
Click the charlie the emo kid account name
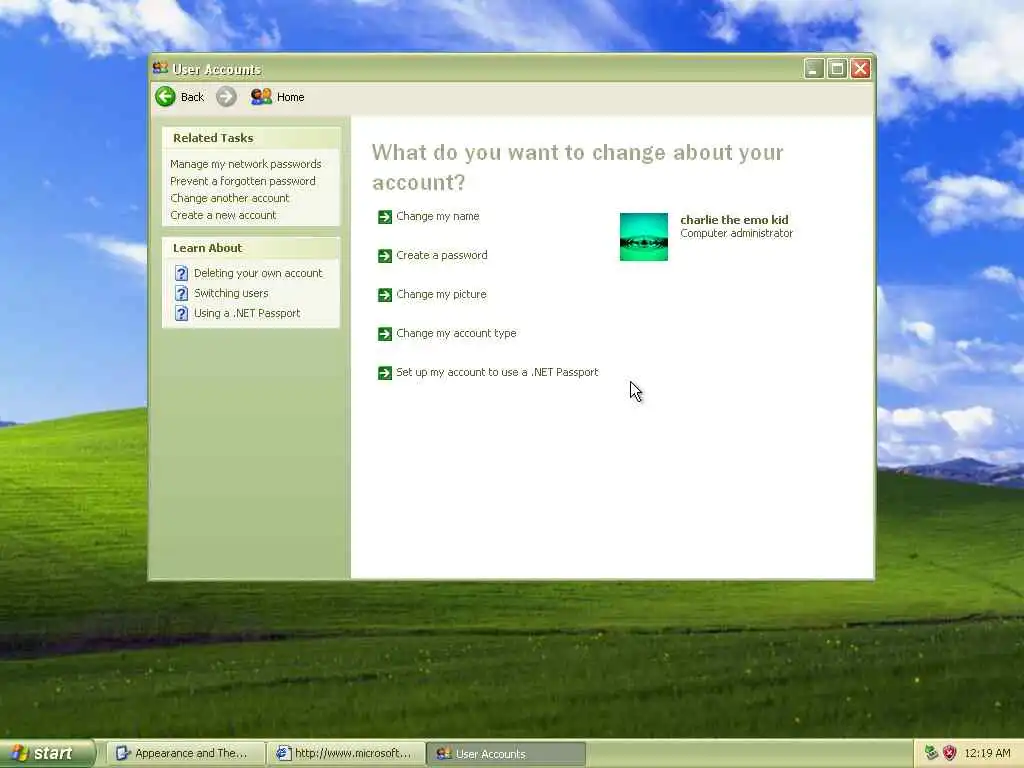click(734, 219)
